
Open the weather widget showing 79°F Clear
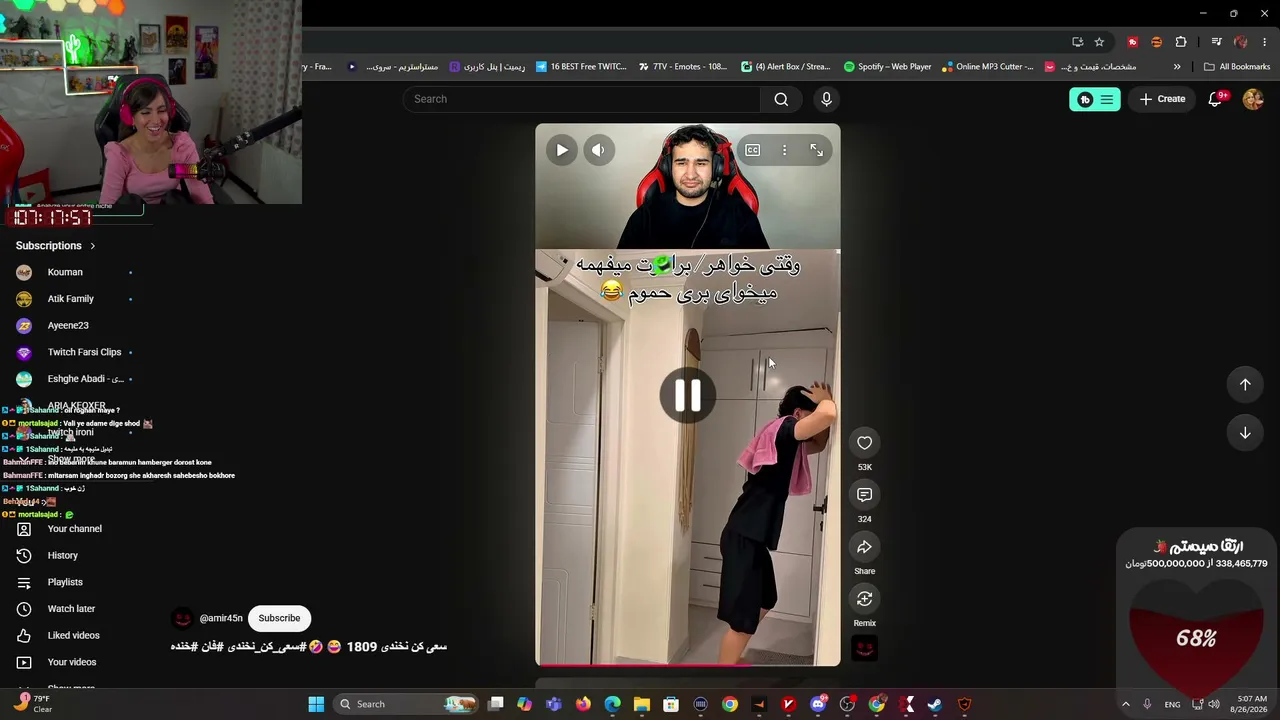click(31, 704)
